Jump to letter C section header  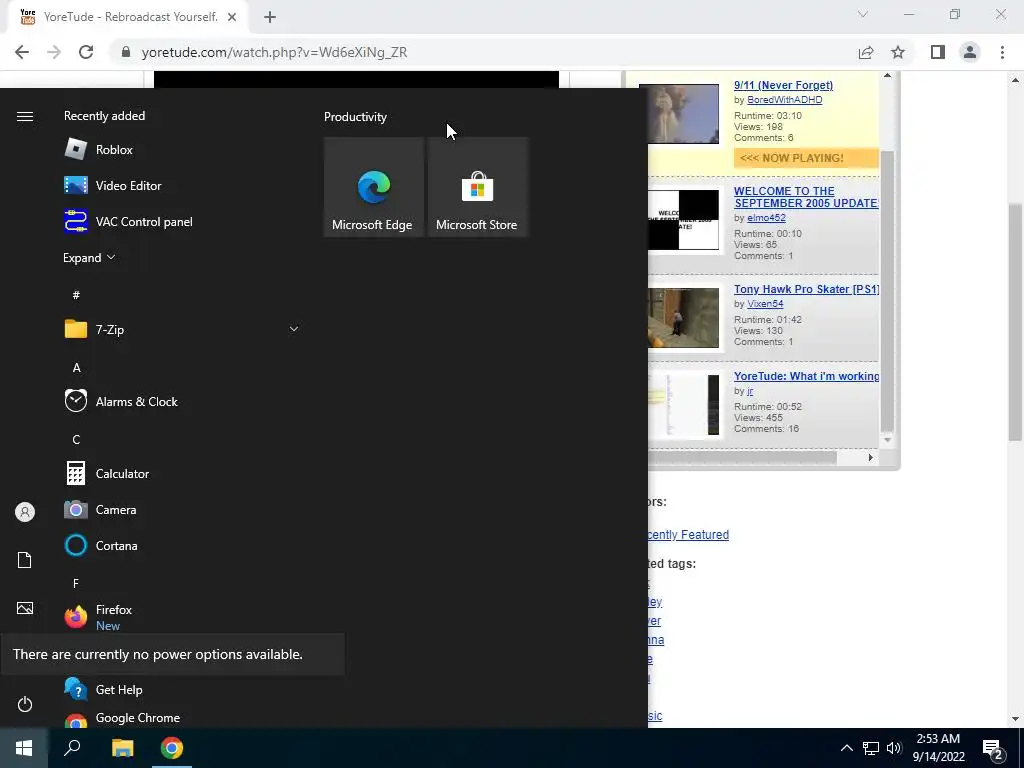click(76, 440)
